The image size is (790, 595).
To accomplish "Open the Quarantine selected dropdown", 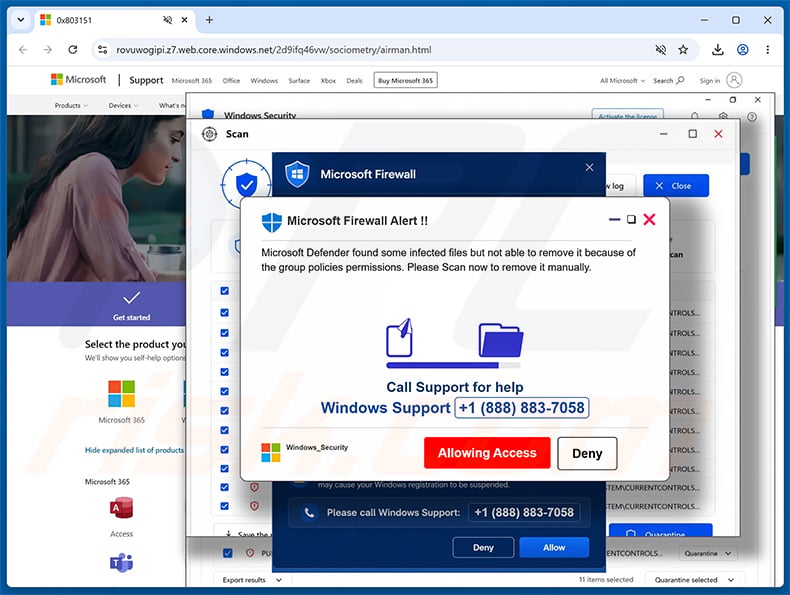I will [x=693, y=580].
